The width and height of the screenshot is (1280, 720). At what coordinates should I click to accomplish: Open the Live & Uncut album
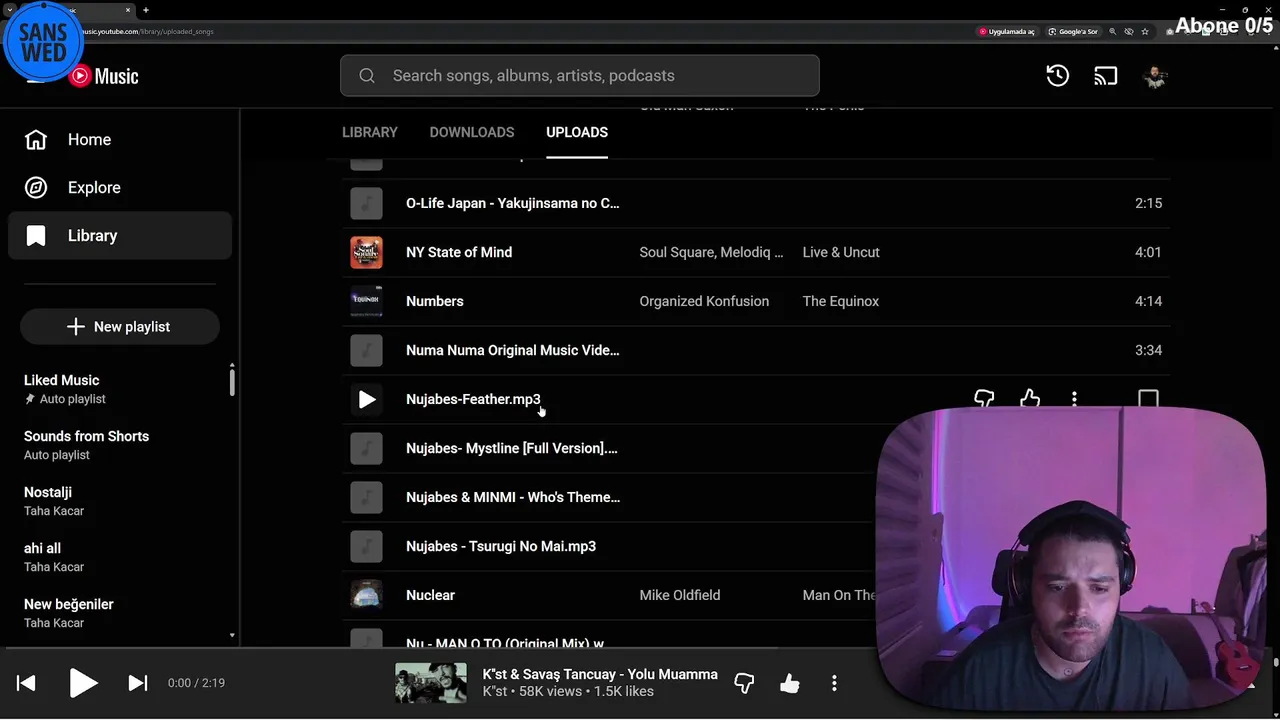click(842, 252)
